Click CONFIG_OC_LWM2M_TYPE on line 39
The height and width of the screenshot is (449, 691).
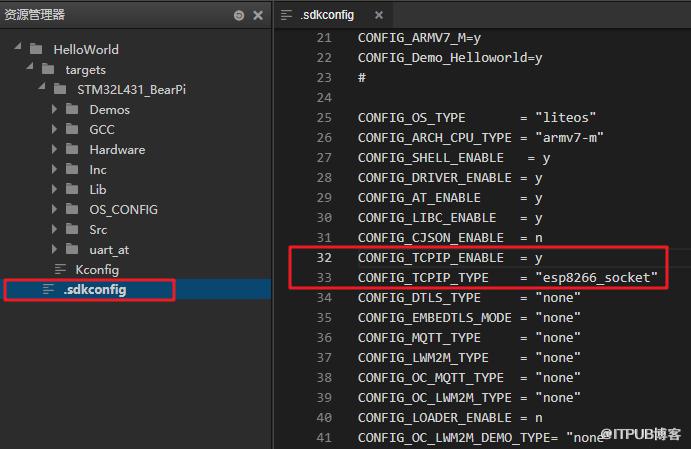click(435, 398)
